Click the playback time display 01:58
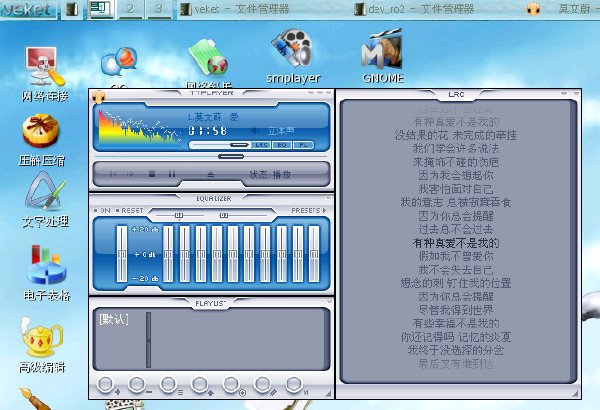This screenshot has width=600, height=410. [x=208, y=131]
